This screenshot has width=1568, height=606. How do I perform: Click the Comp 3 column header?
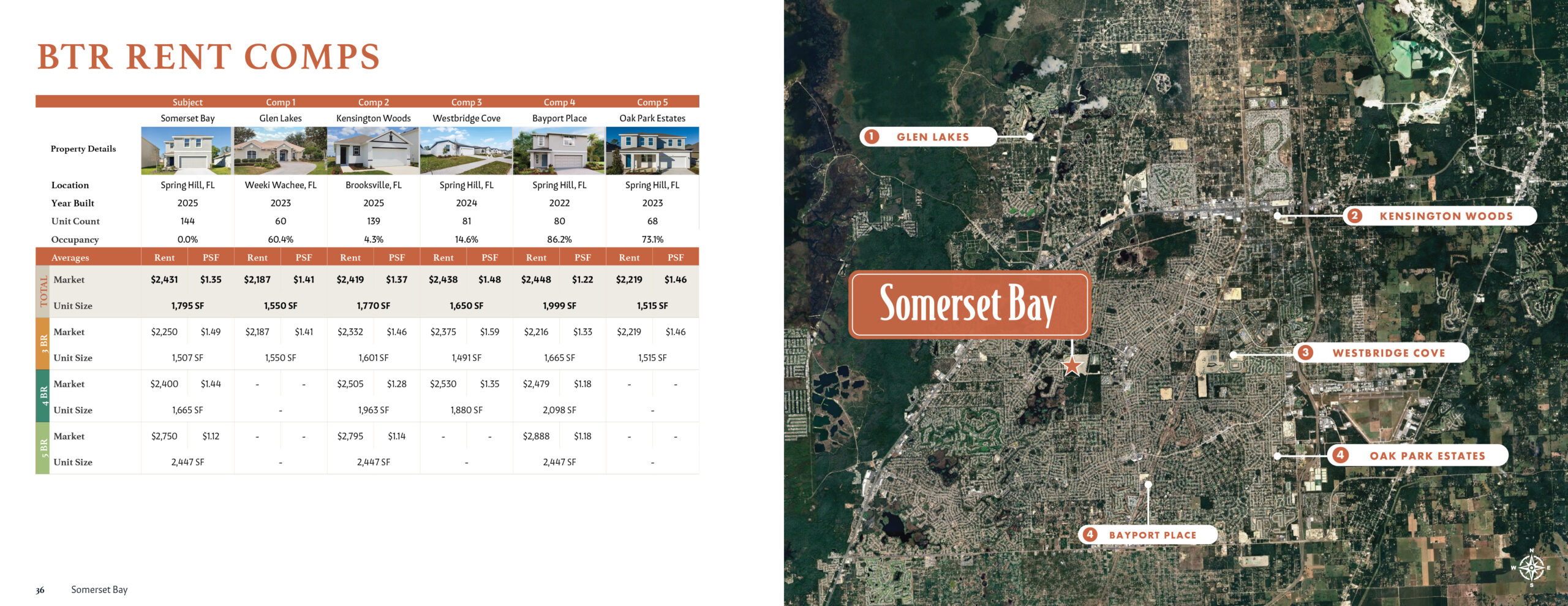click(x=467, y=102)
